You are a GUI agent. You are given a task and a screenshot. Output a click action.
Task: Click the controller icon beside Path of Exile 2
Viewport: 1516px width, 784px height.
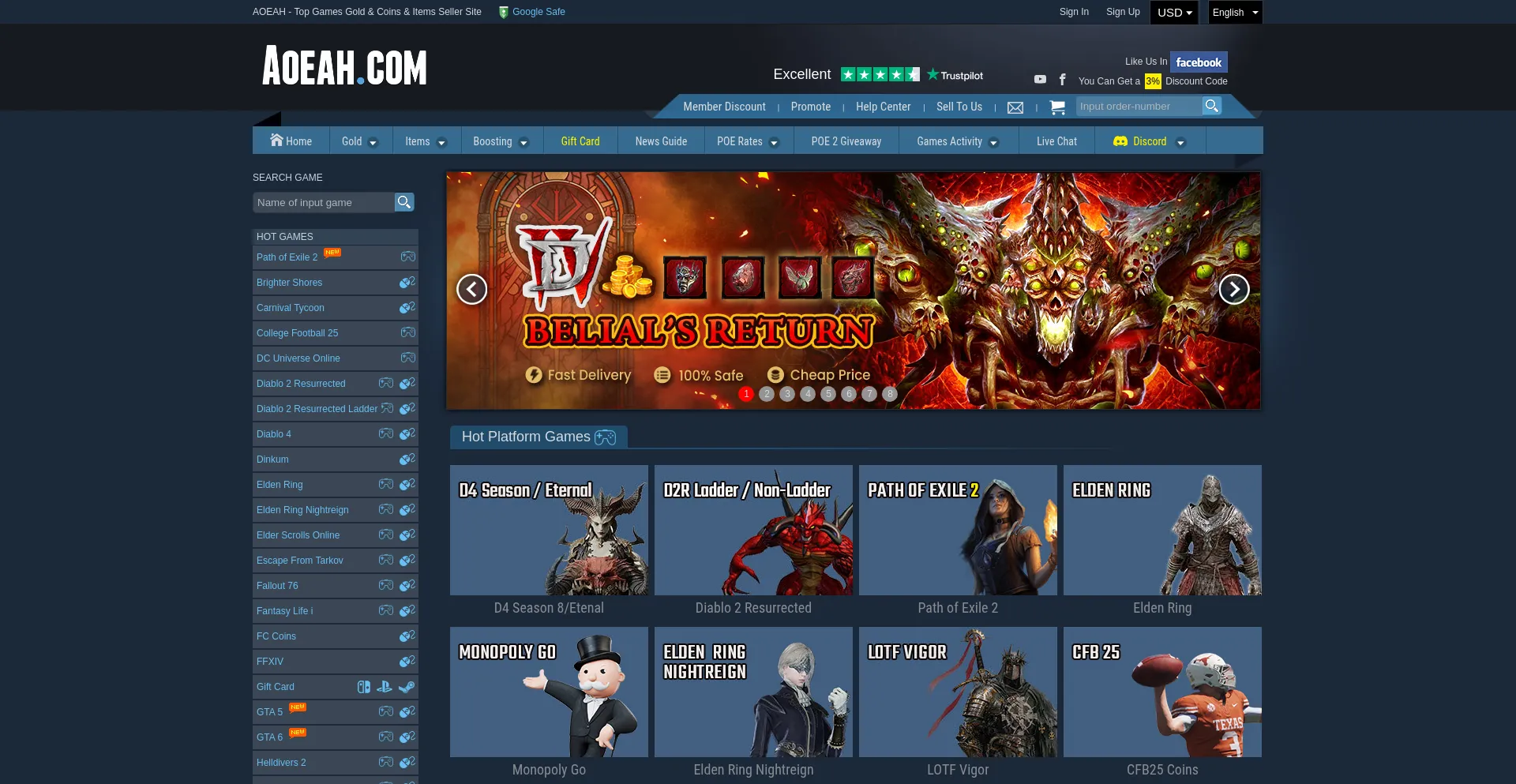click(x=407, y=257)
